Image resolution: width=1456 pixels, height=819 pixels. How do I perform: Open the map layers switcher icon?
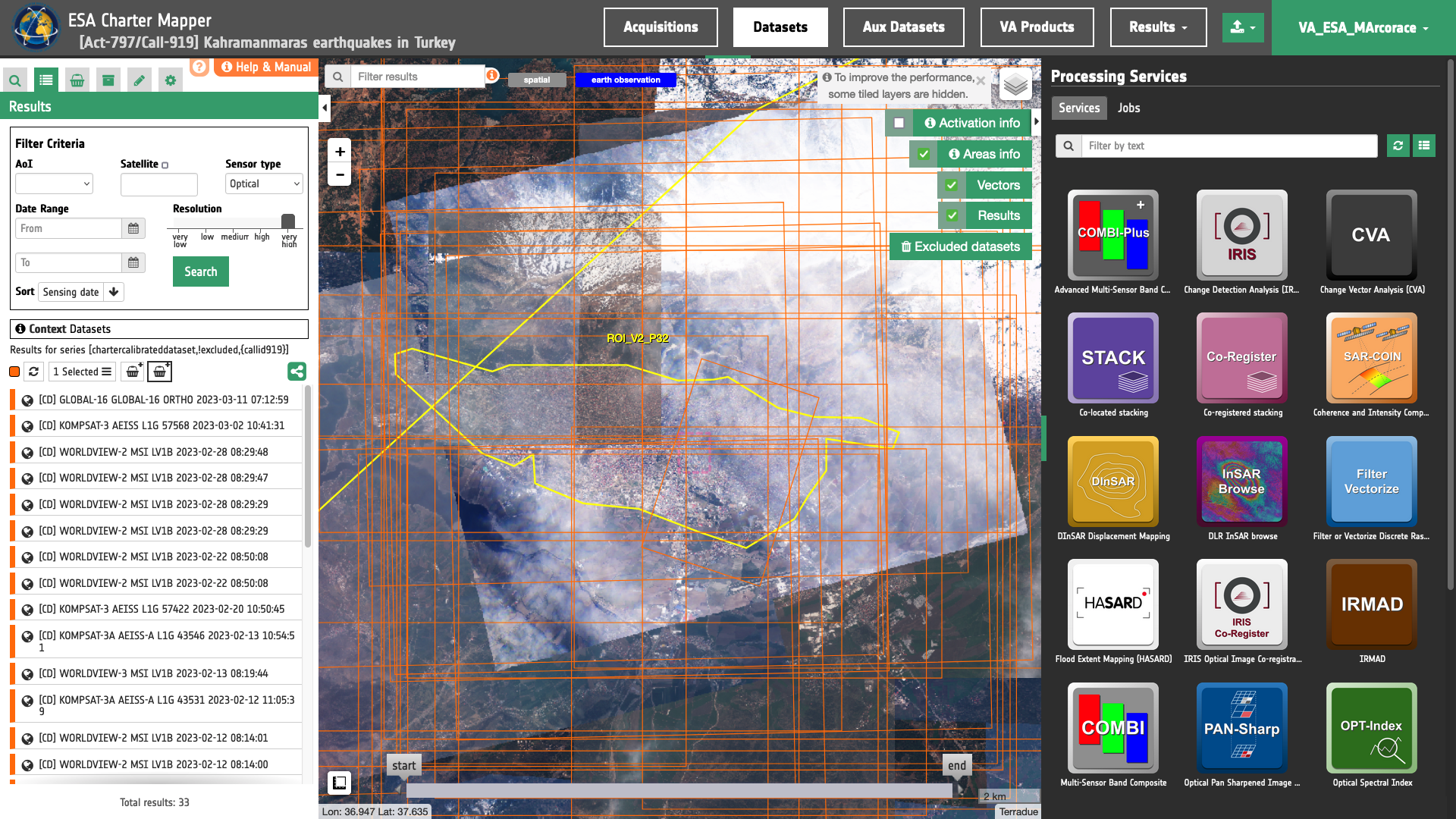tap(1015, 85)
